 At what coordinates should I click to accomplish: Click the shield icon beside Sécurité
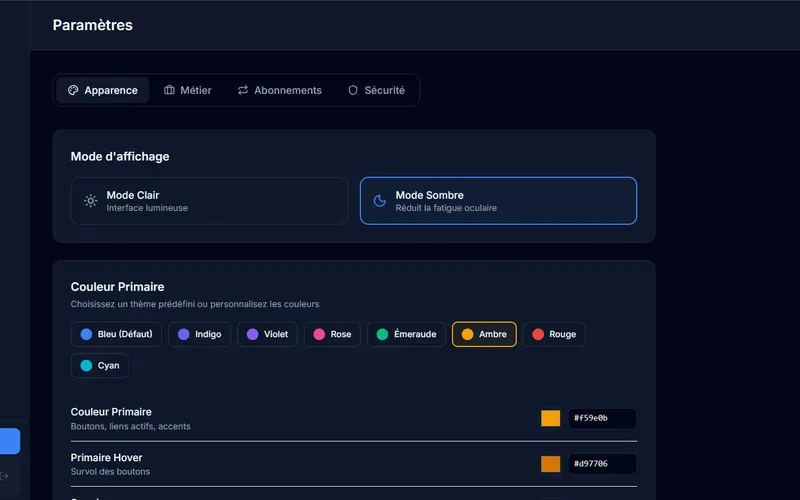pyautogui.click(x=353, y=90)
